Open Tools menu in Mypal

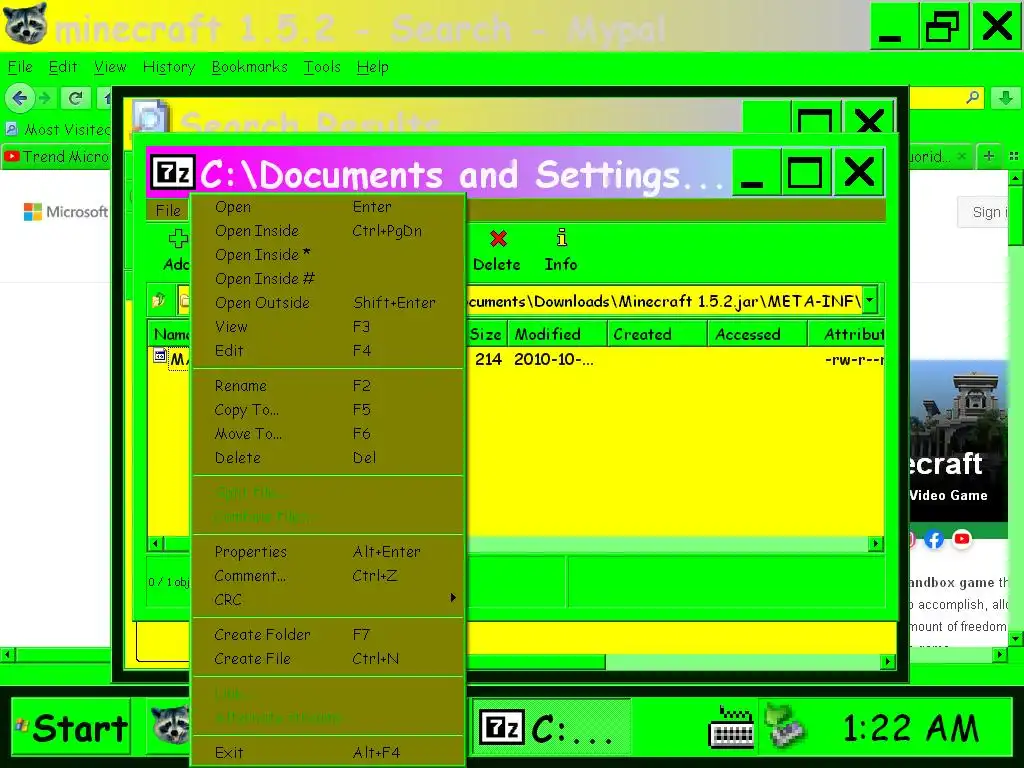(322, 67)
